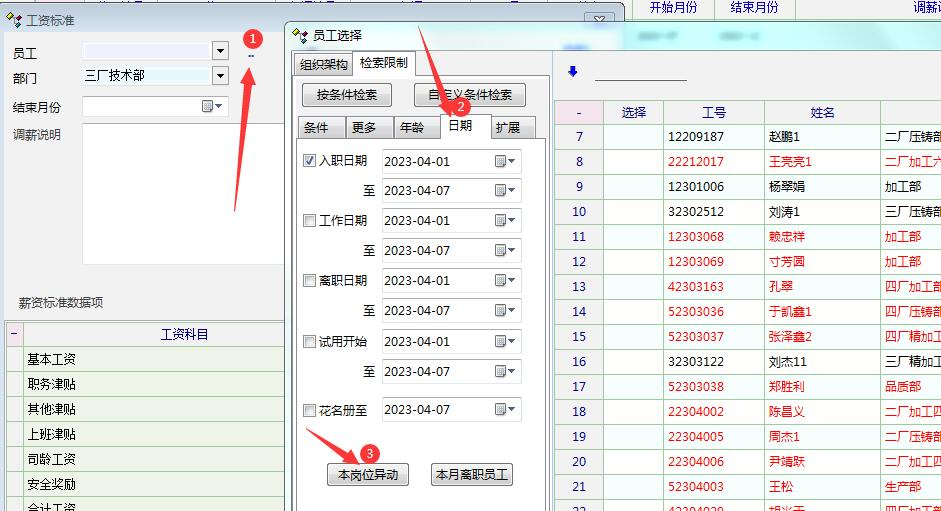Open calendar picker for 花名册至 date
This screenshot has width=941, height=511.
[505, 410]
